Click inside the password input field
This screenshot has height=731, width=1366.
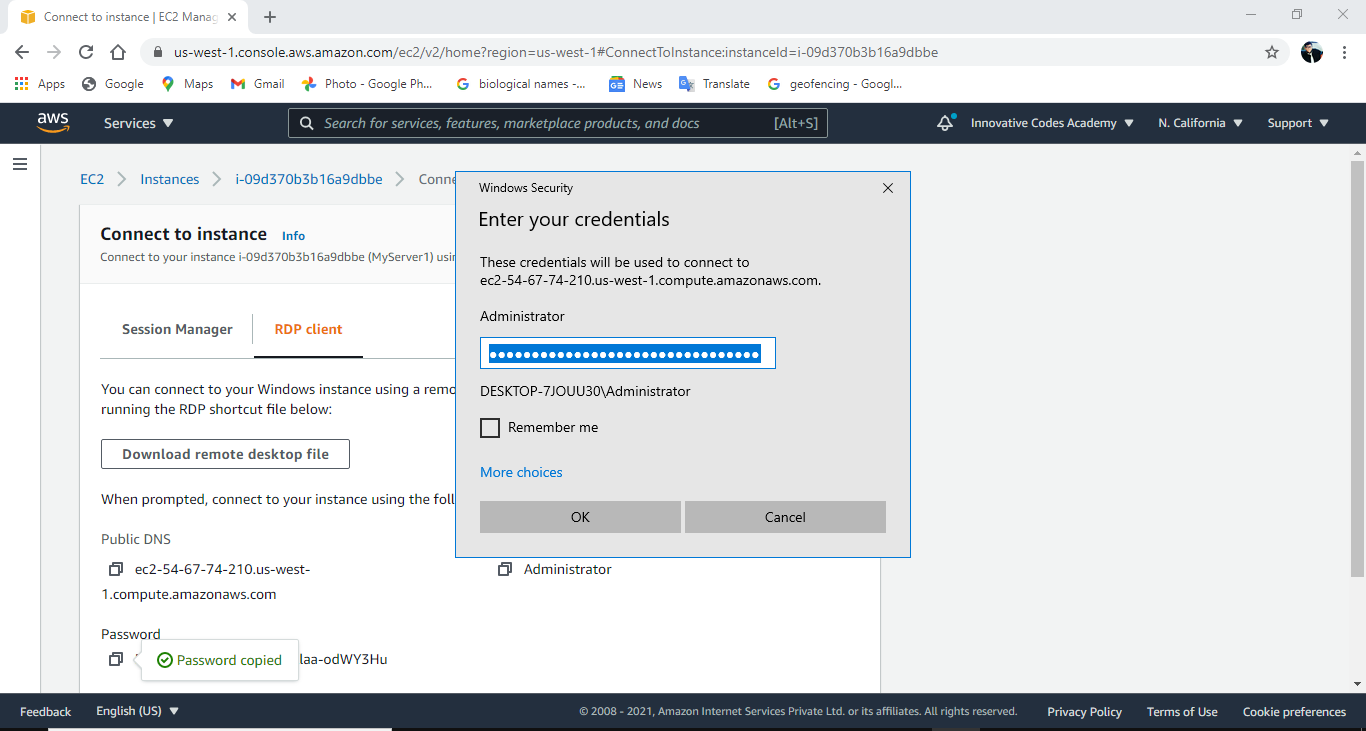tap(627, 352)
